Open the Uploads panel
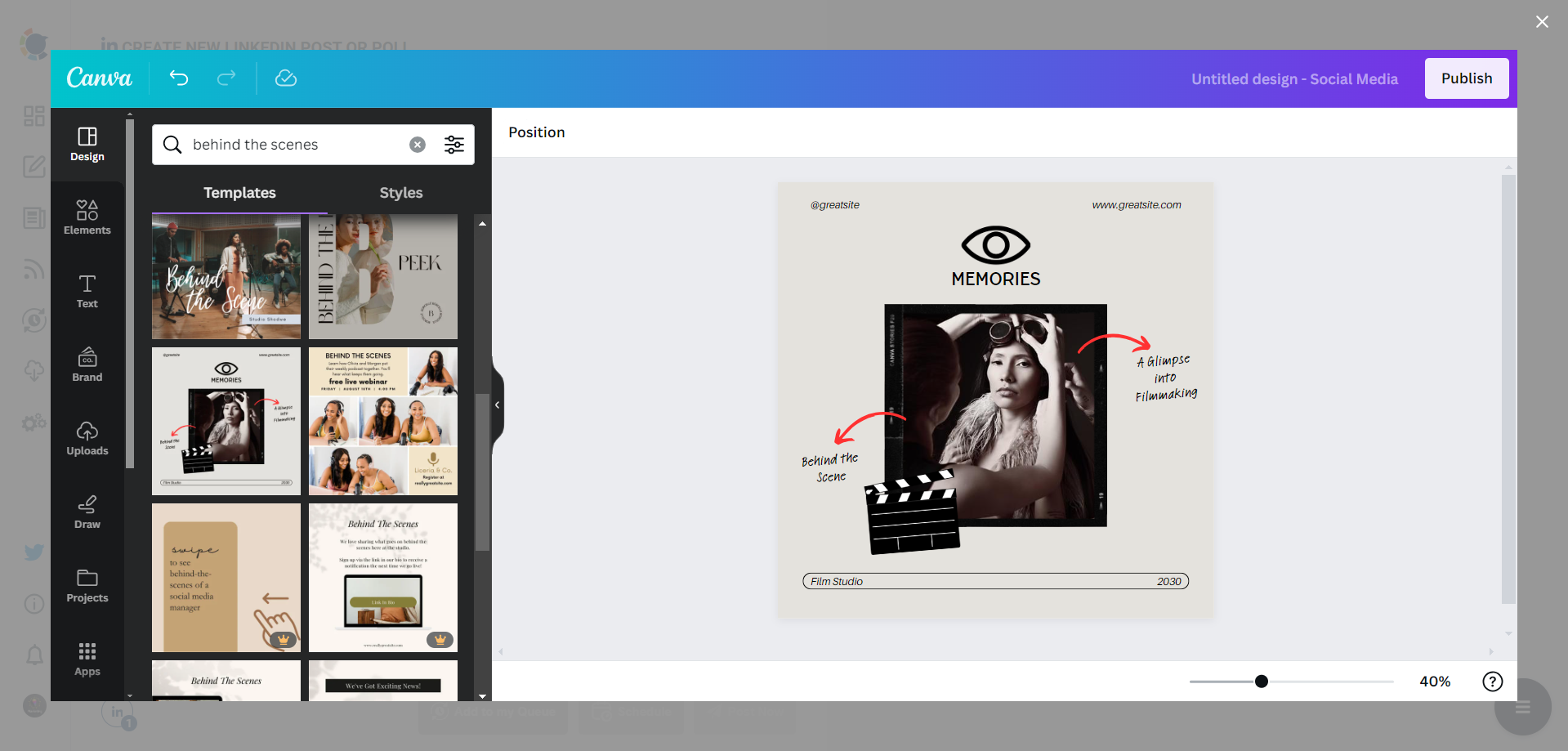The height and width of the screenshot is (751, 1568). [87, 439]
